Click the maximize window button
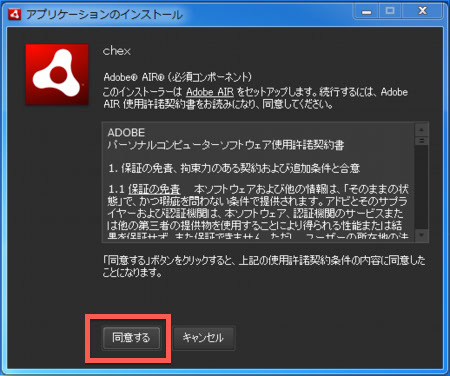This screenshot has height=376, width=450. (390, 12)
